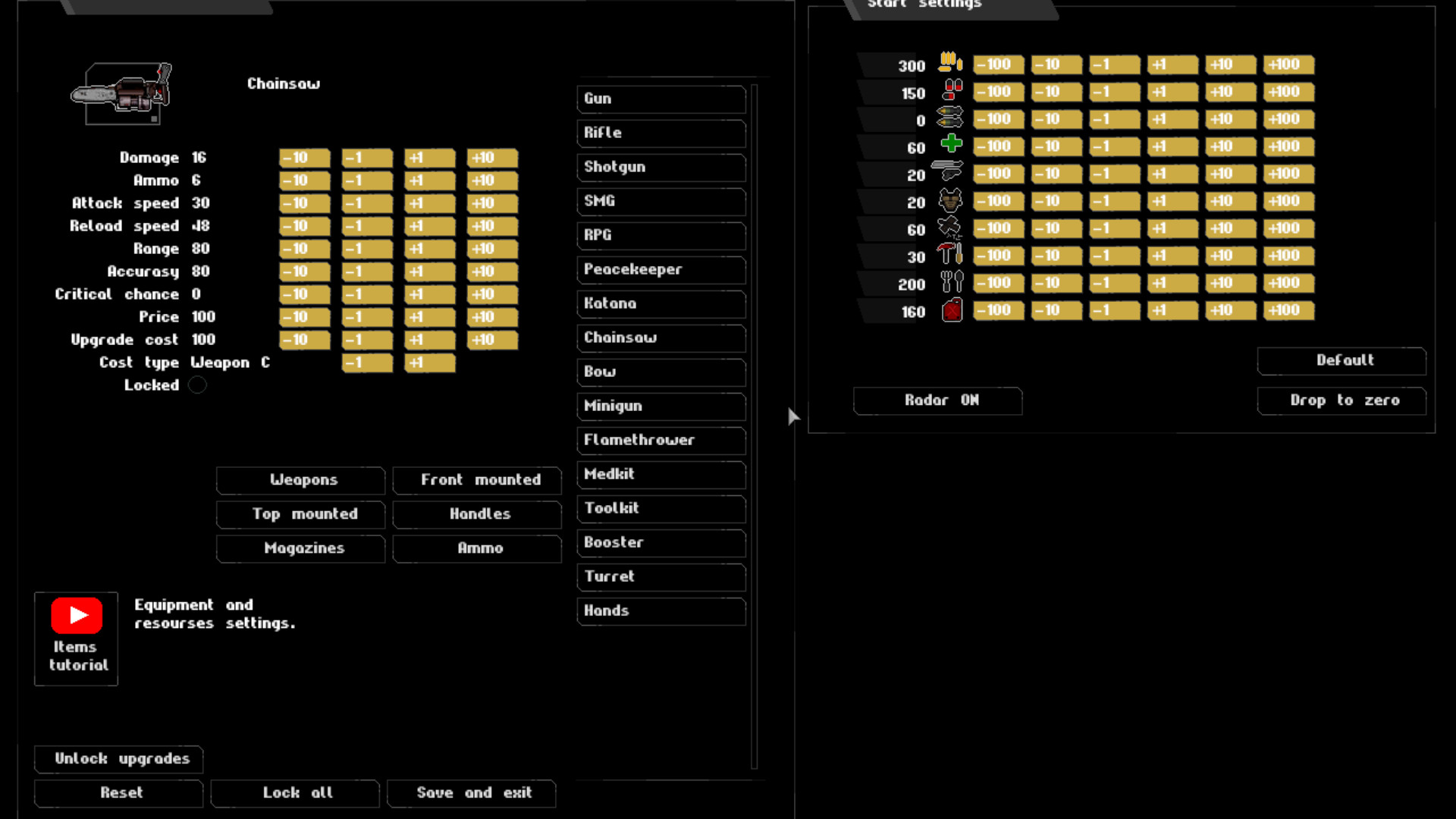The width and height of the screenshot is (1456, 819).
Task: Click the shotgun shells resource icon
Action: (952, 90)
